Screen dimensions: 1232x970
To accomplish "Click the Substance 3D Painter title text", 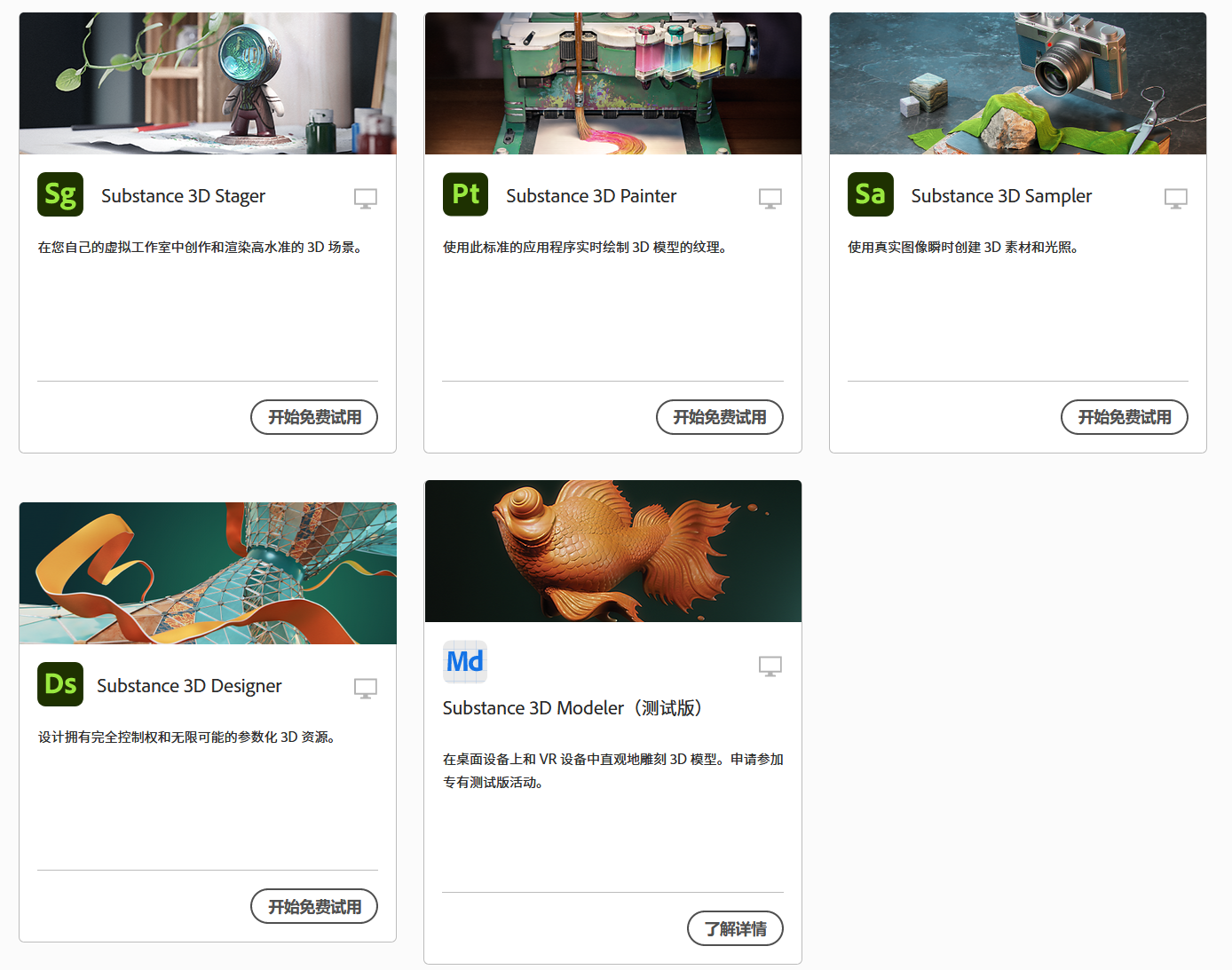I will [x=591, y=196].
